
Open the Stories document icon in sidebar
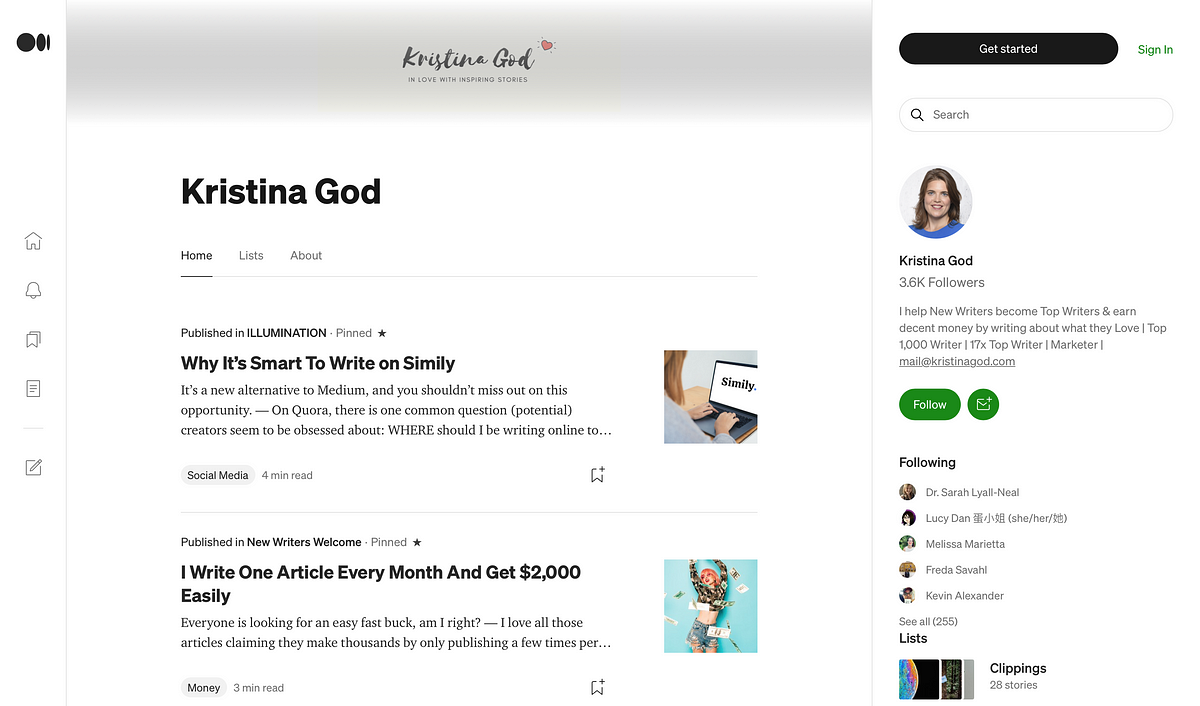click(x=33, y=388)
